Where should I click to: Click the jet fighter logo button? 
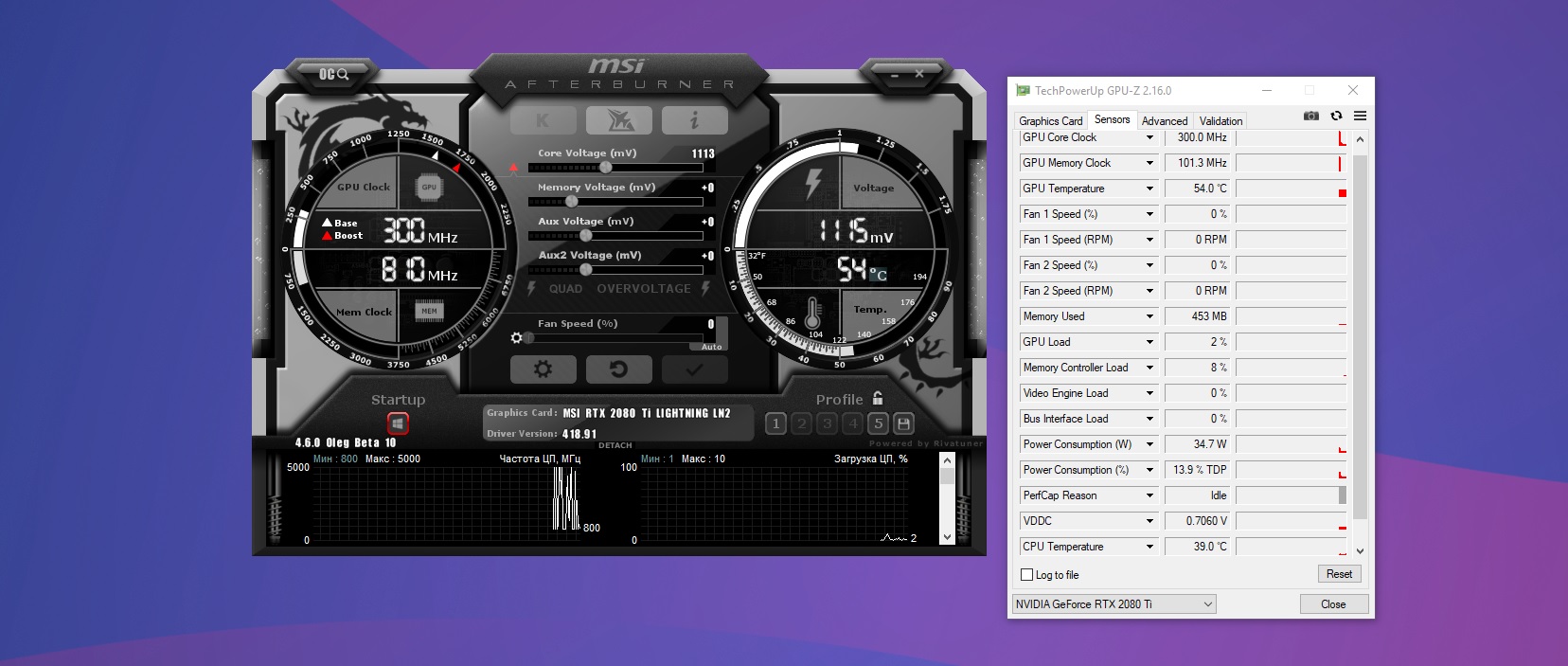(x=618, y=120)
